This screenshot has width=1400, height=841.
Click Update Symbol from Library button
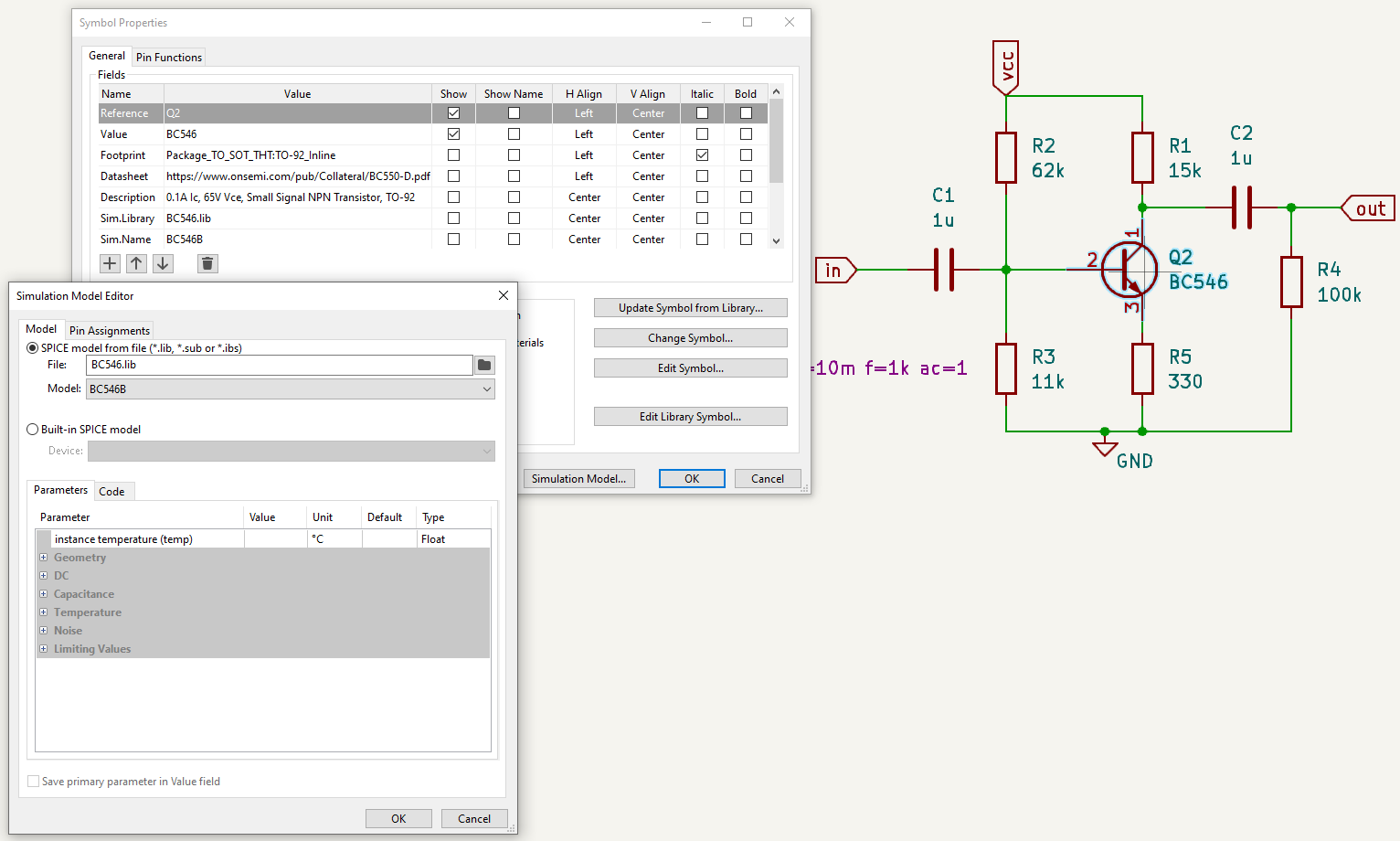[x=690, y=308]
